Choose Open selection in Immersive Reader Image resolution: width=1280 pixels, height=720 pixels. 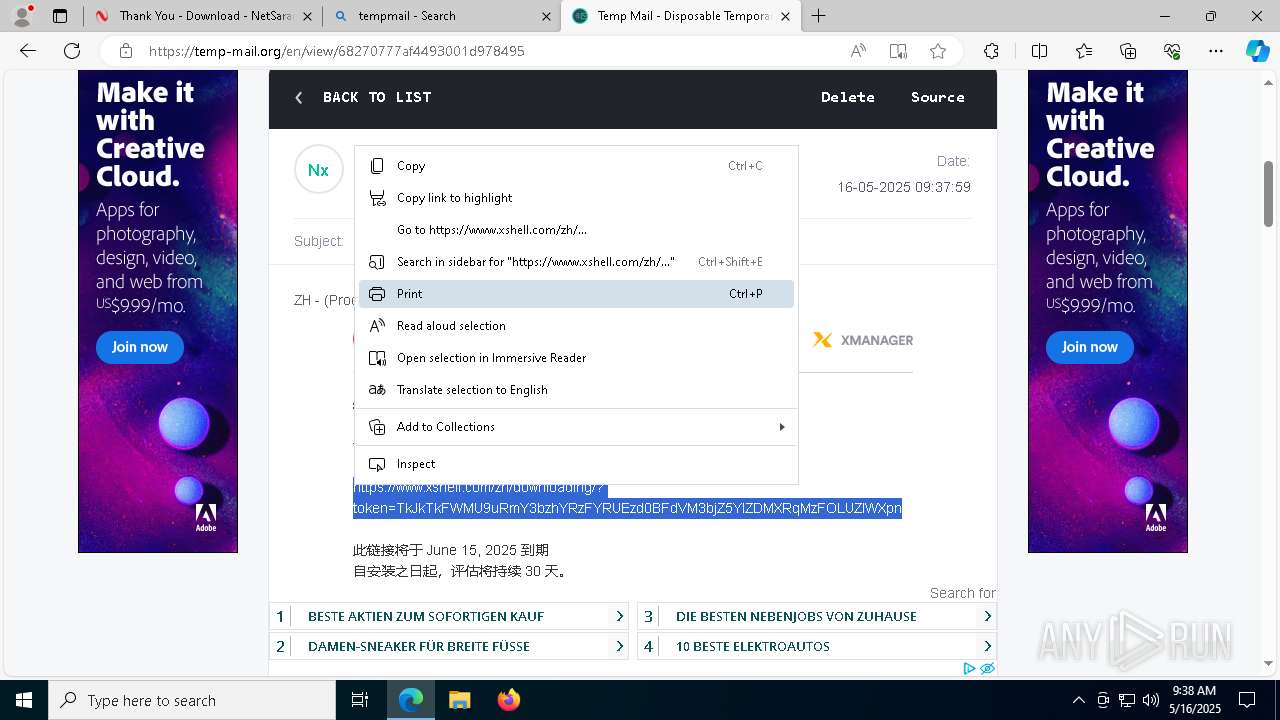tap(576, 358)
